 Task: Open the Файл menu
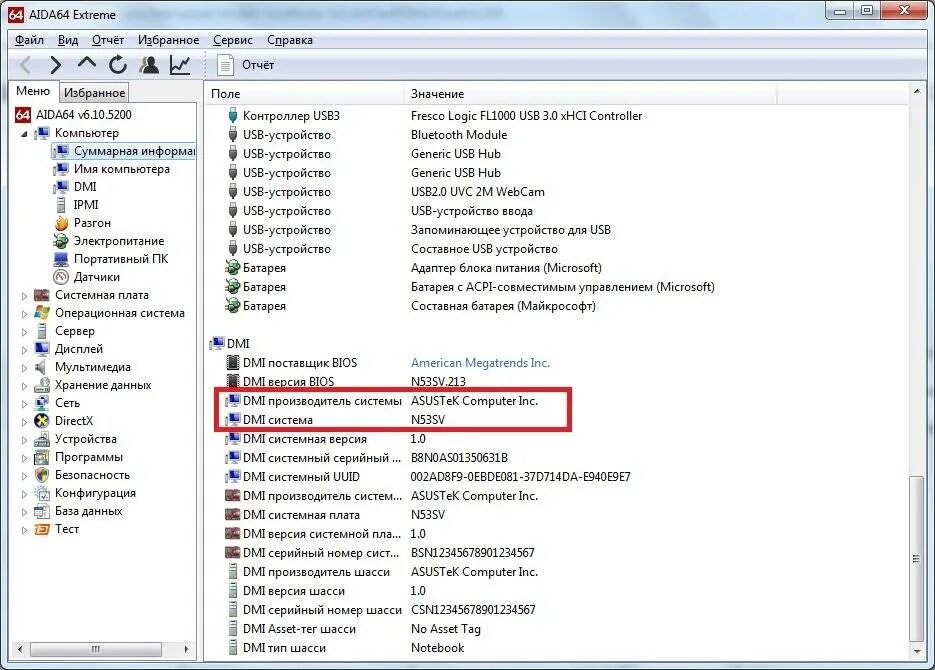(29, 40)
